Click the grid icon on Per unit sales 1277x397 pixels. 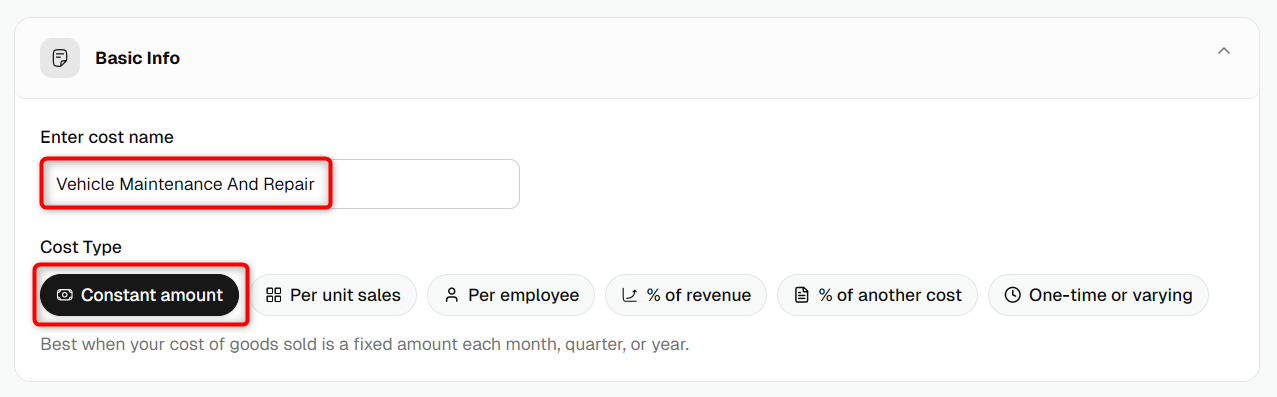[274, 295]
